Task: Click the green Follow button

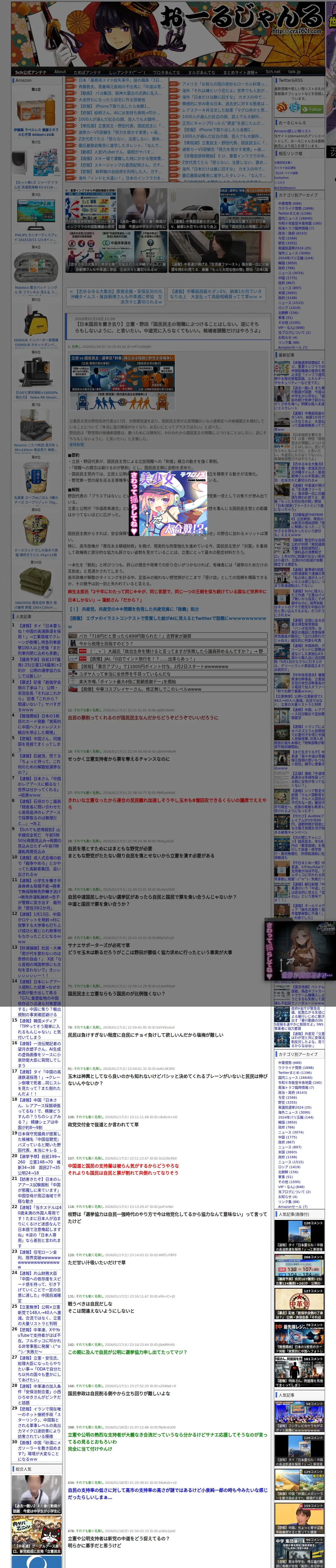Action: (x=312, y=109)
